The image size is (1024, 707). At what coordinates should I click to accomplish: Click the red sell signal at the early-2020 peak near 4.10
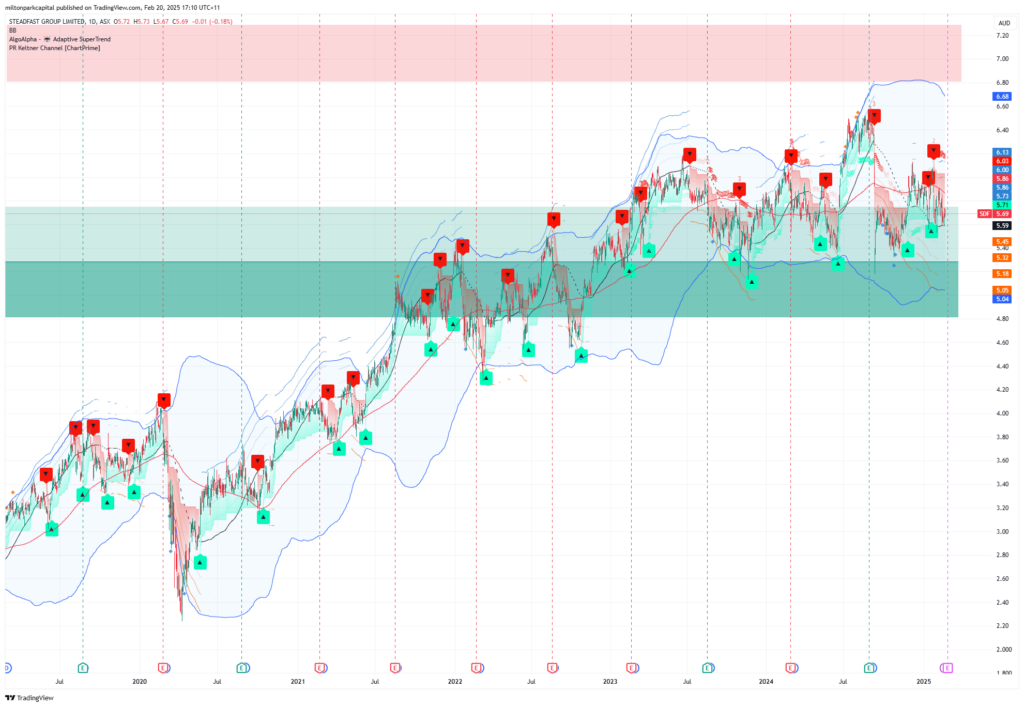163,400
